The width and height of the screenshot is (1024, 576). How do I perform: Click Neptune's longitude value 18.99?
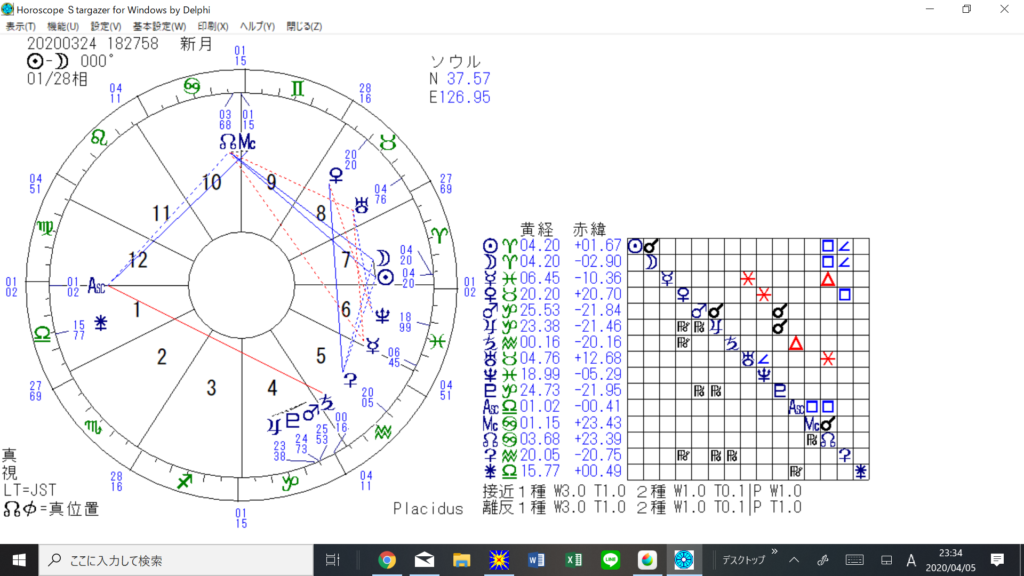coord(540,375)
